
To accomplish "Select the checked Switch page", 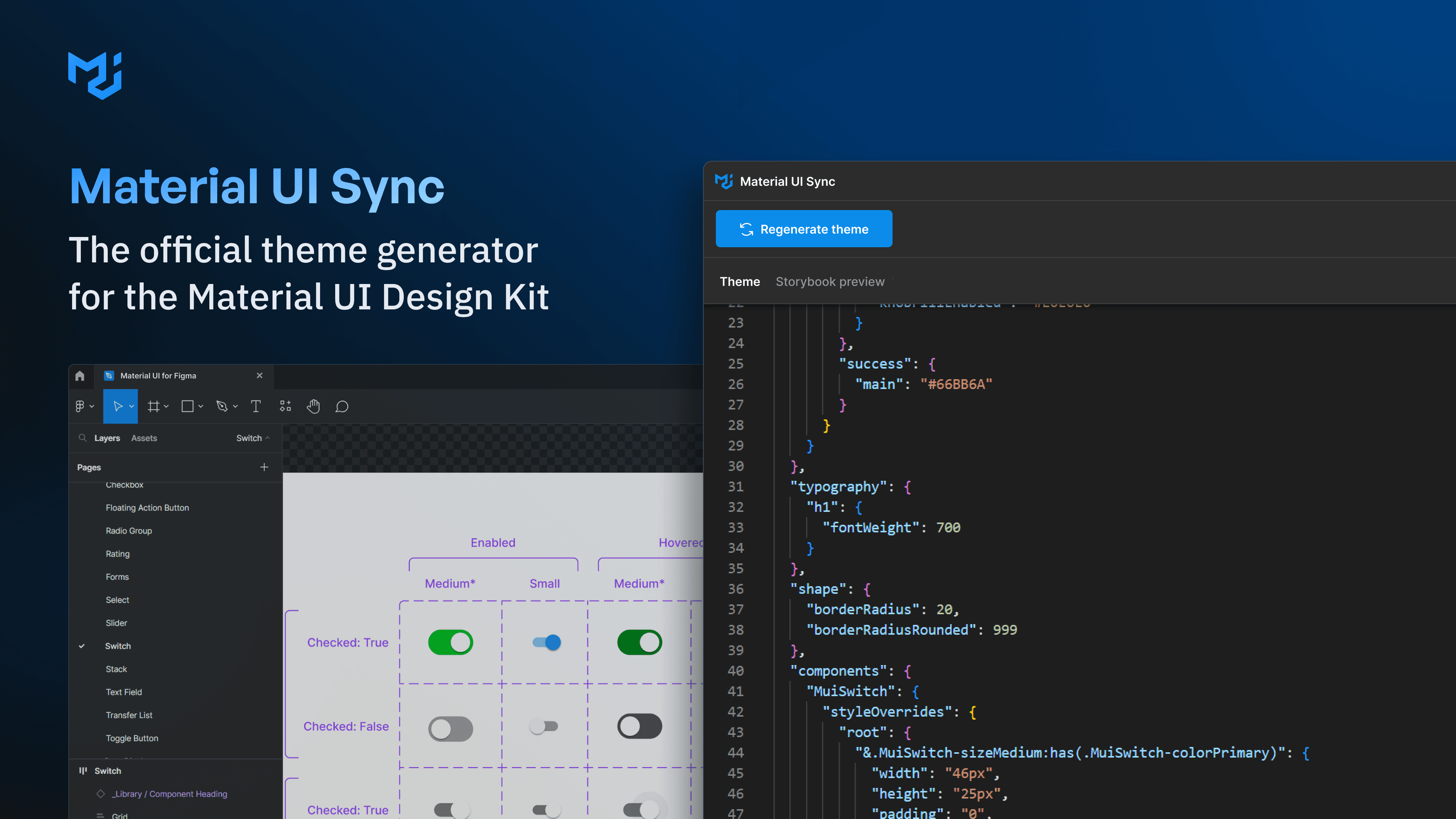I will tap(118, 646).
